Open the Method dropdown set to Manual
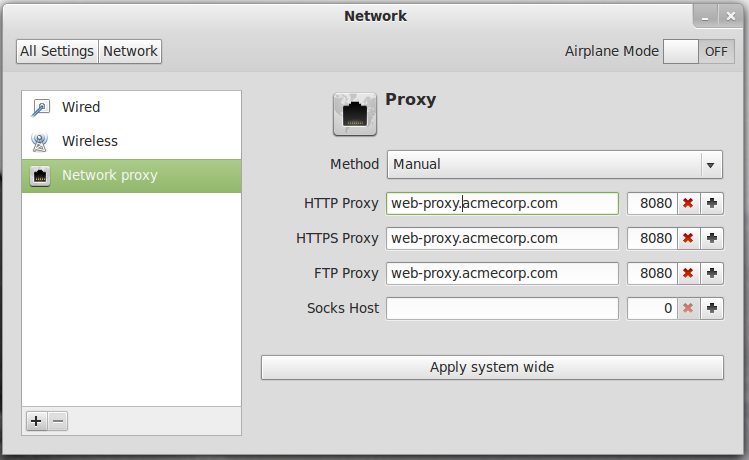The height and width of the screenshot is (460, 749). pos(555,164)
